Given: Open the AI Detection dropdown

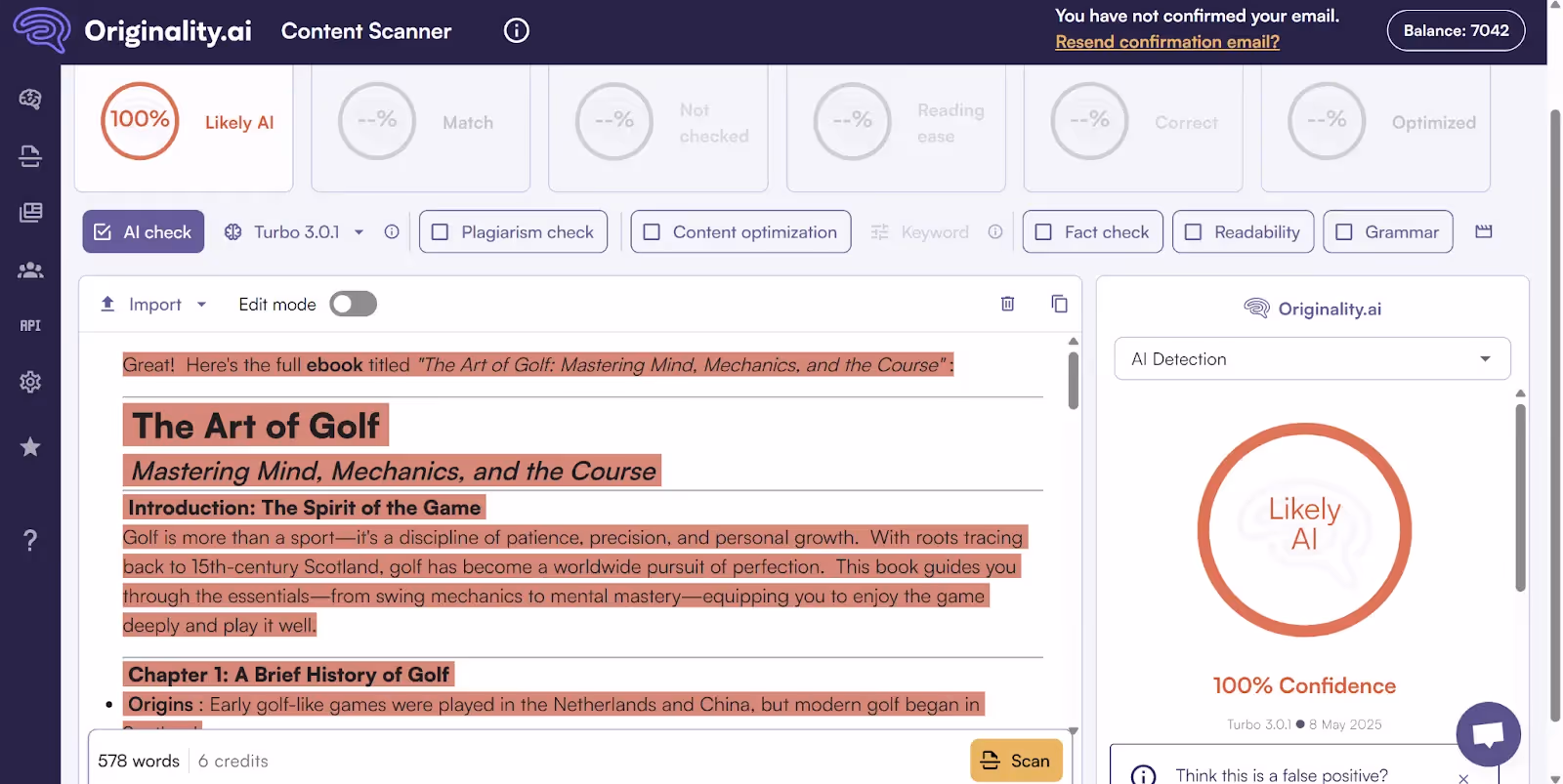Looking at the screenshot, I should click(1312, 359).
